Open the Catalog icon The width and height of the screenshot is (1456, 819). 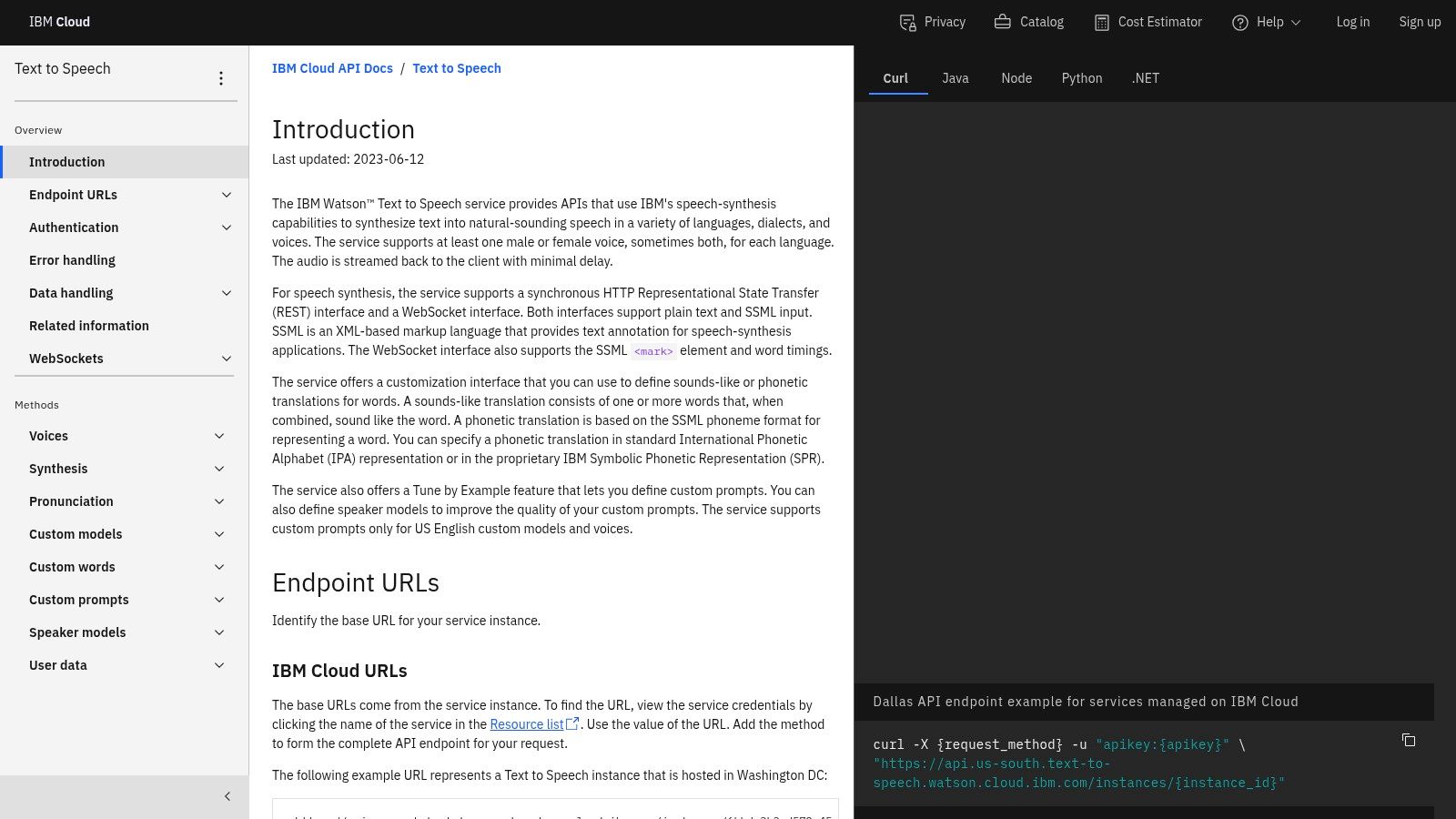click(1001, 22)
